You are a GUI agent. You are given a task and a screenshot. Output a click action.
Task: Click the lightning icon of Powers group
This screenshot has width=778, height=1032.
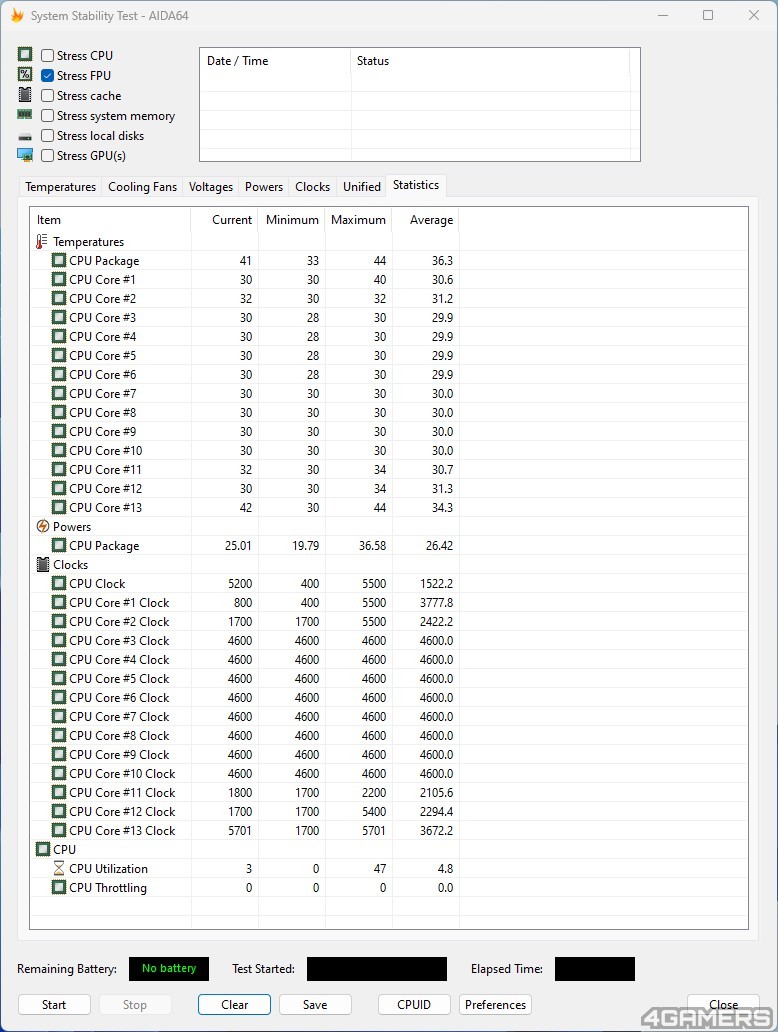point(43,527)
